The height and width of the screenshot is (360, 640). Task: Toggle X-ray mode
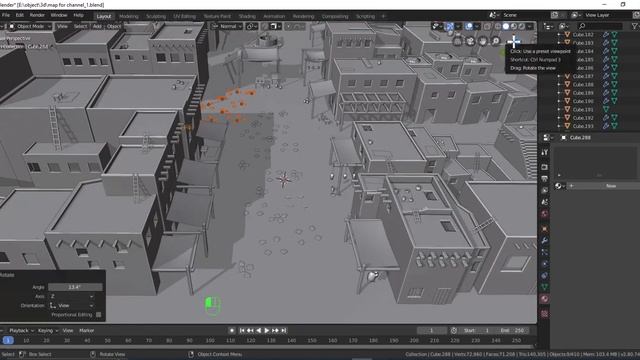tap(487, 26)
